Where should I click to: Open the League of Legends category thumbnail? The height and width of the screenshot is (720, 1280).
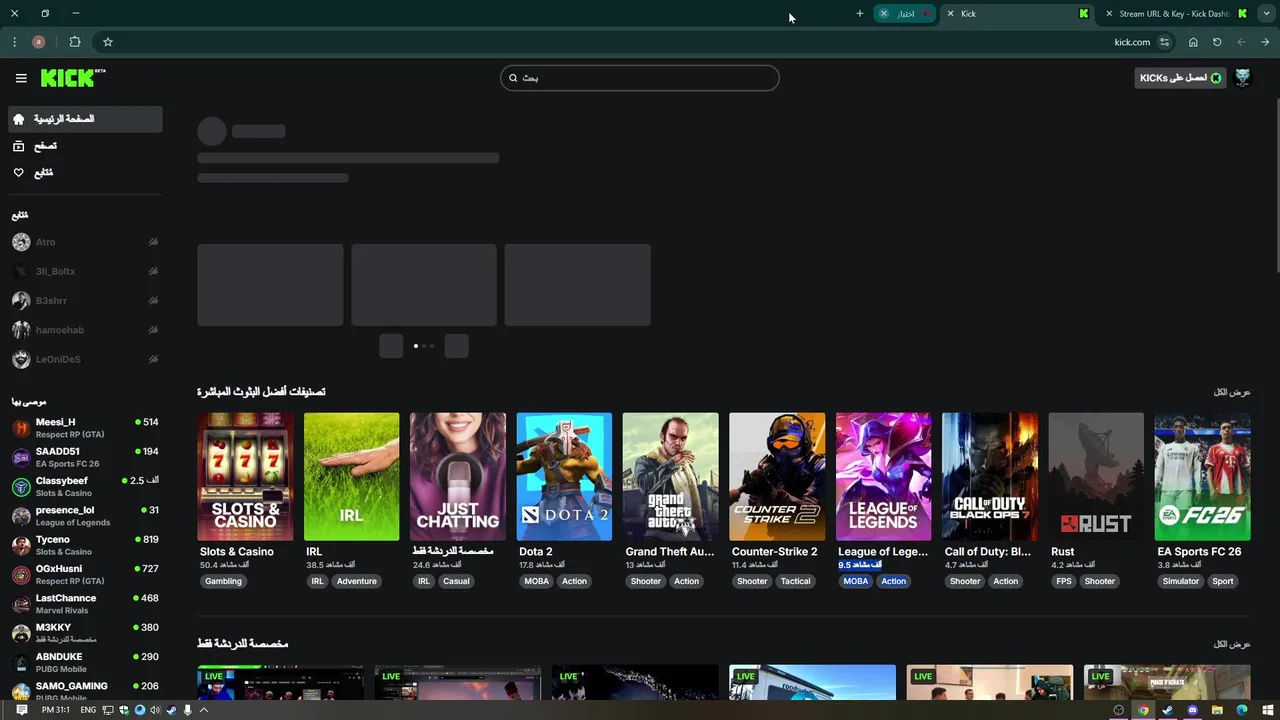click(883, 477)
